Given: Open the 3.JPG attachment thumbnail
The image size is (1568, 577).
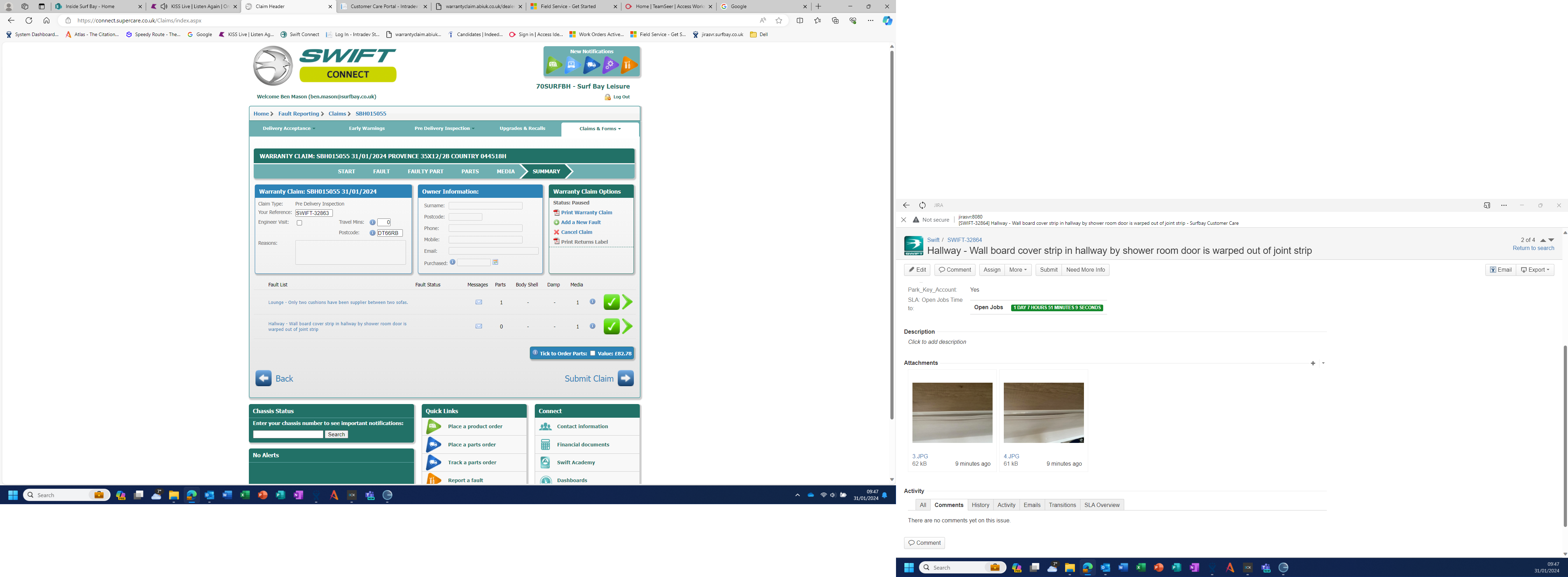Looking at the screenshot, I should coord(952,413).
